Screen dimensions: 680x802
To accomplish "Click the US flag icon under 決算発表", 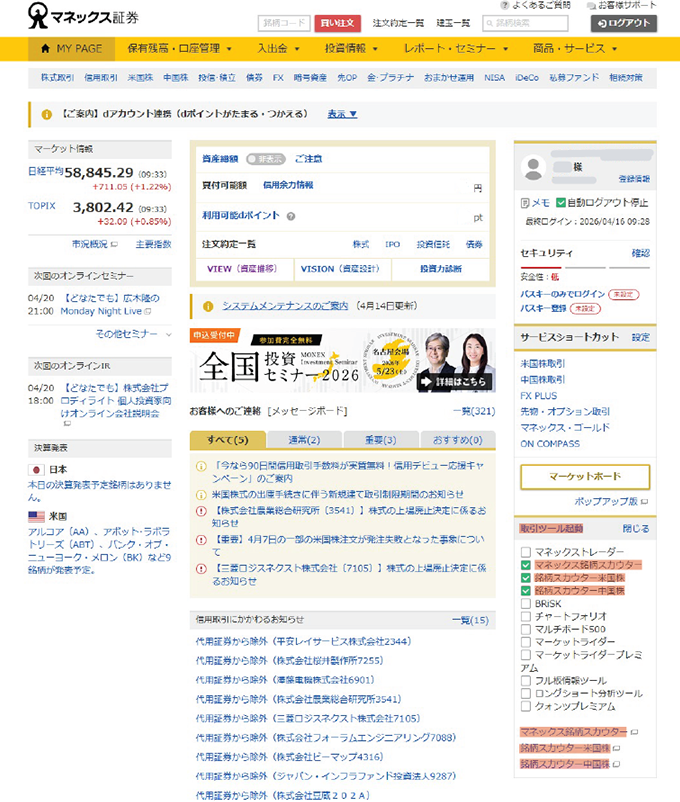I will click(36, 517).
